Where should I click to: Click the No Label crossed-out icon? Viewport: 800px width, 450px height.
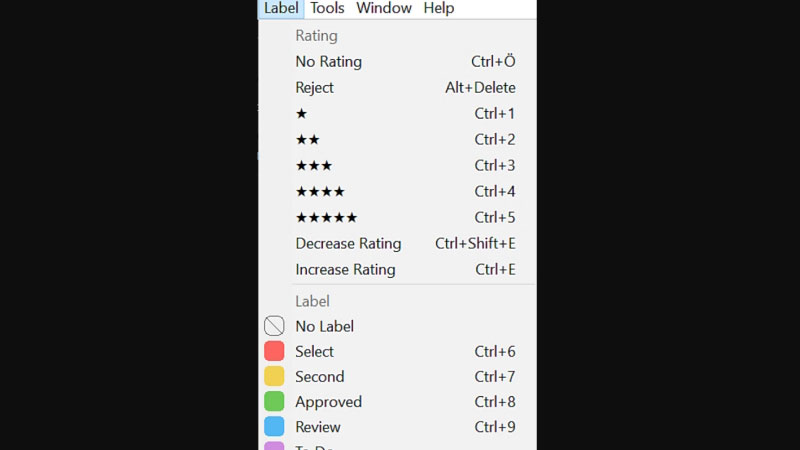pyautogui.click(x=274, y=326)
